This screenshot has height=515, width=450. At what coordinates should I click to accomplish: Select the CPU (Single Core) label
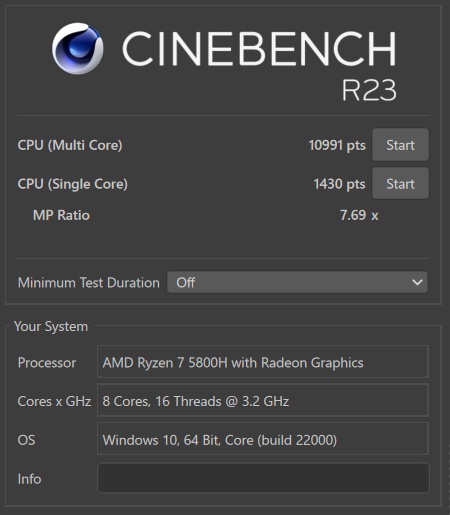pyautogui.click(x=73, y=184)
